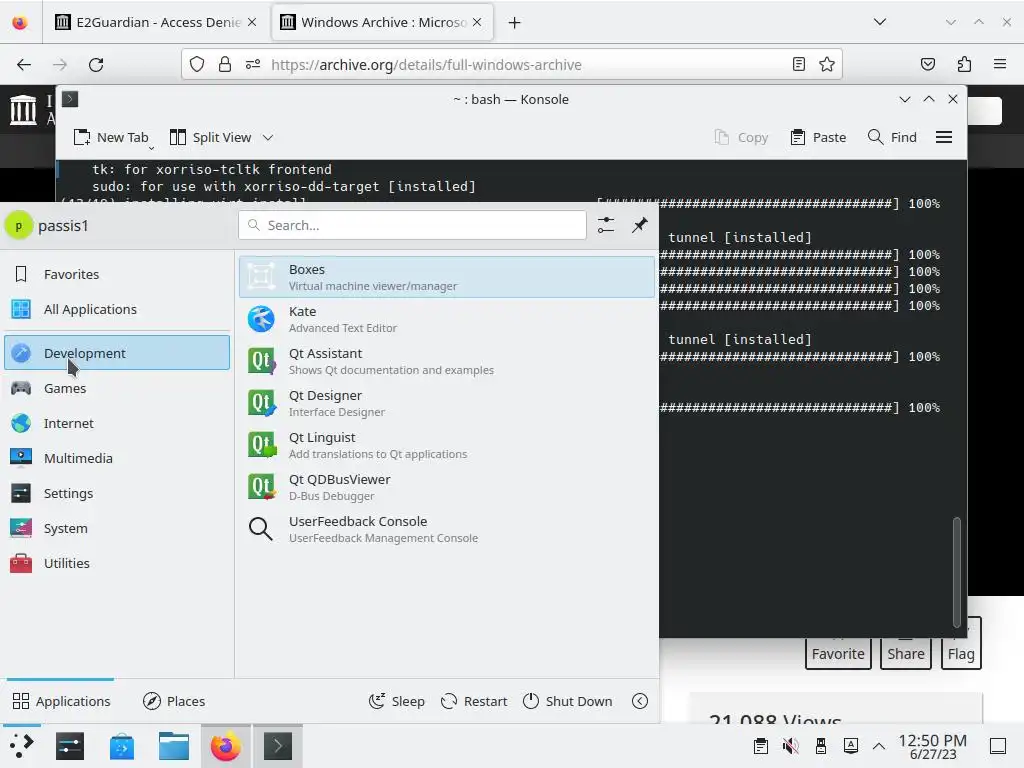Open Firefox list all tabs dropdown
The image size is (1024, 768).
(x=880, y=22)
